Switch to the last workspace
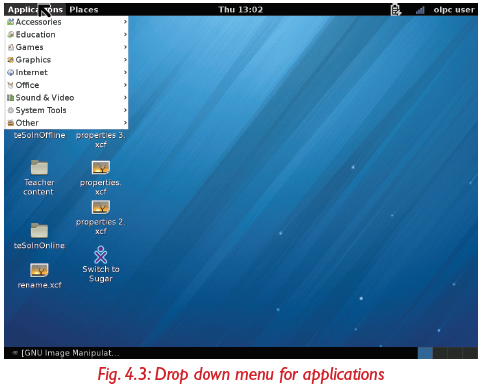The width and height of the screenshot is (501, 388). pyautogui.click(x=470, y=353)
